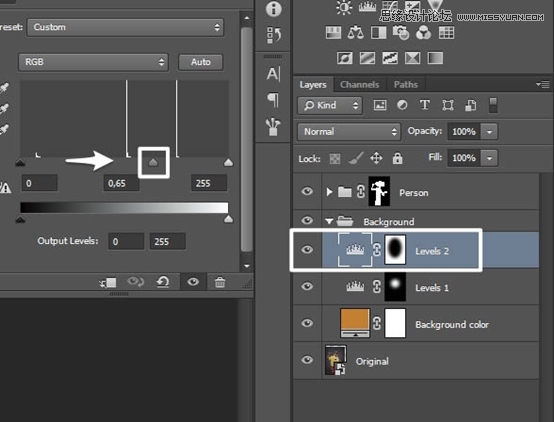Add a Color Balance adjustment

[356, 33]
